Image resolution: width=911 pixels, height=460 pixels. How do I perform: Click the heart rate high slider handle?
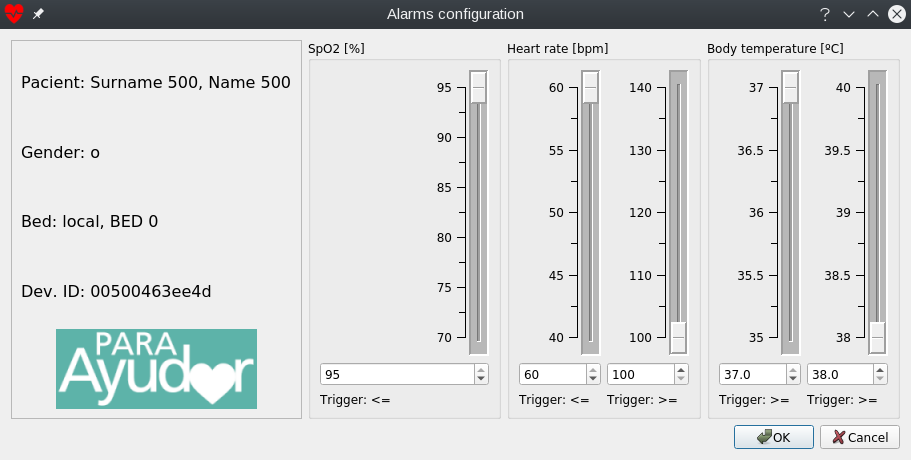(678, 337)
